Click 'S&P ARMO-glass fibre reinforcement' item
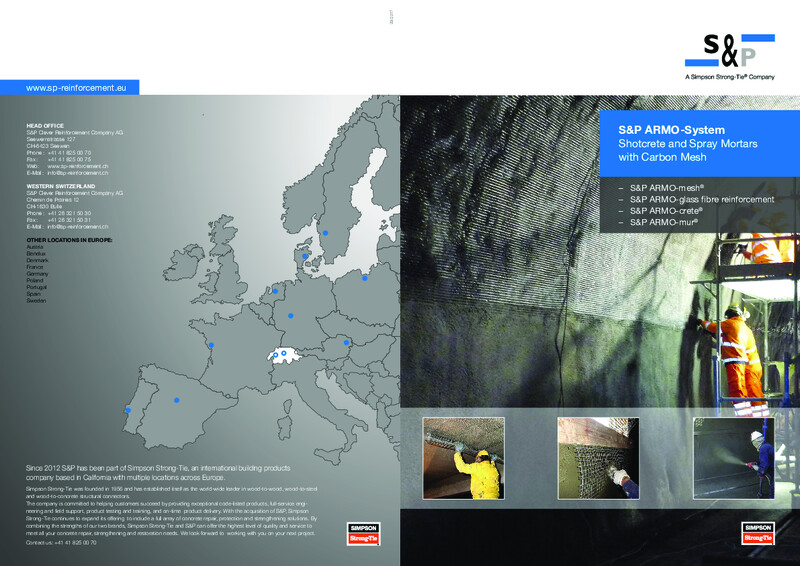Viewport: 800px width, 566px height. click(x=702, y=200)
